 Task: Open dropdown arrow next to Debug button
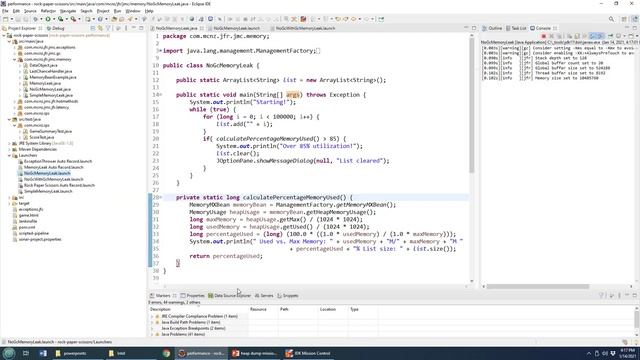[x=41, y=19]
